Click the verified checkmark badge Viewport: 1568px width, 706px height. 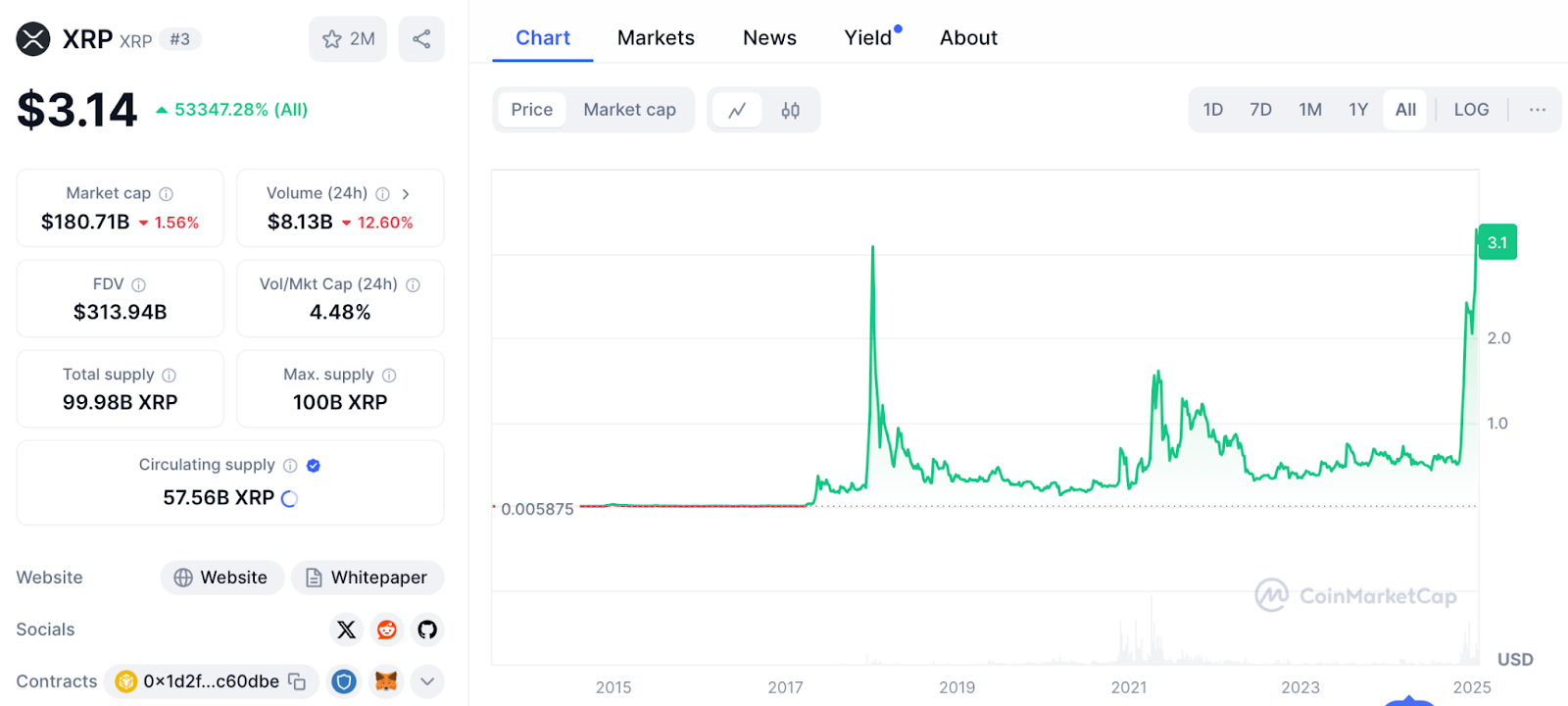pyautogui.click(x=314, y=465)
